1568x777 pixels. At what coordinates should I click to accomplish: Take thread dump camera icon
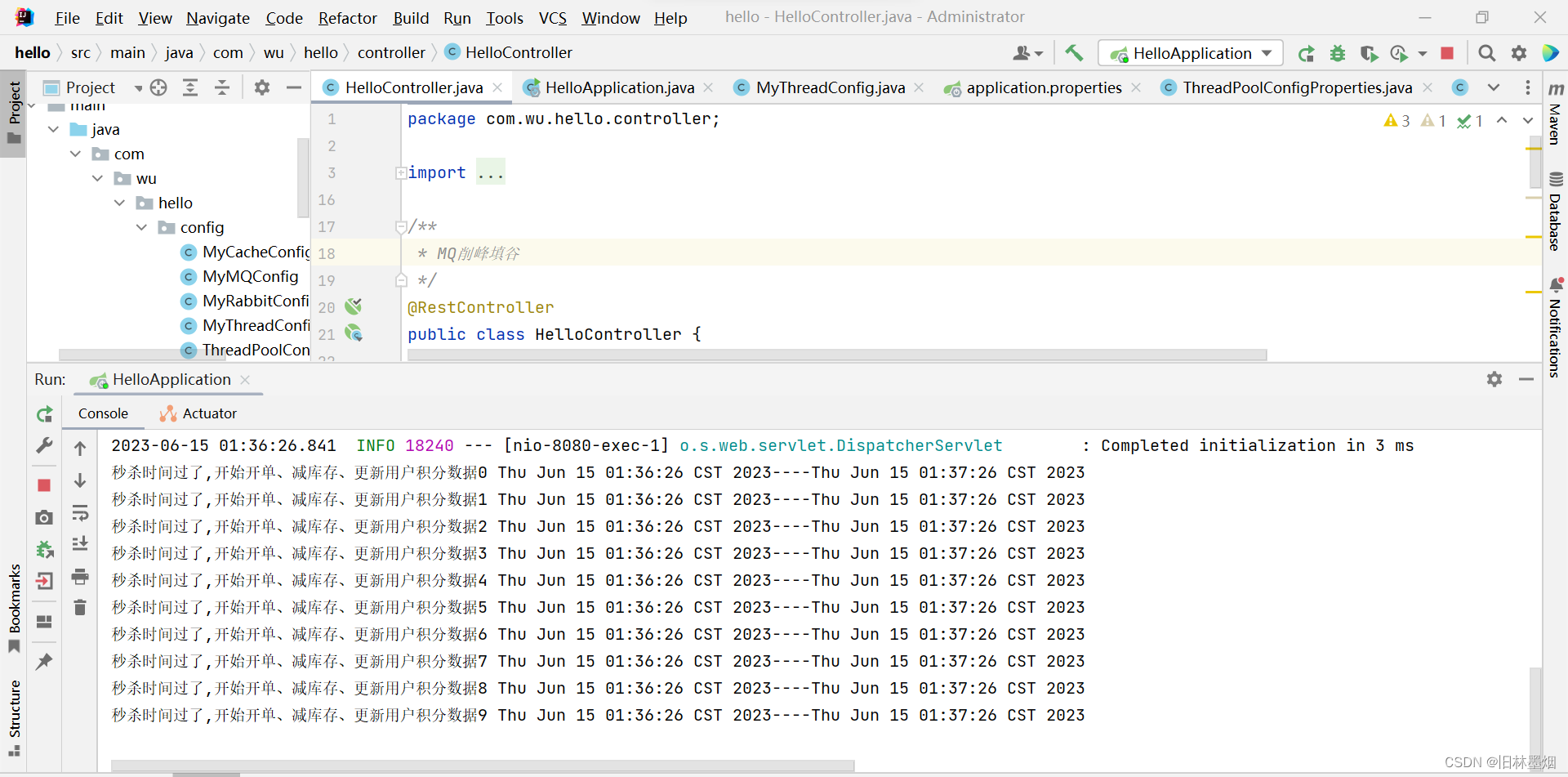[x=45, y=517]
